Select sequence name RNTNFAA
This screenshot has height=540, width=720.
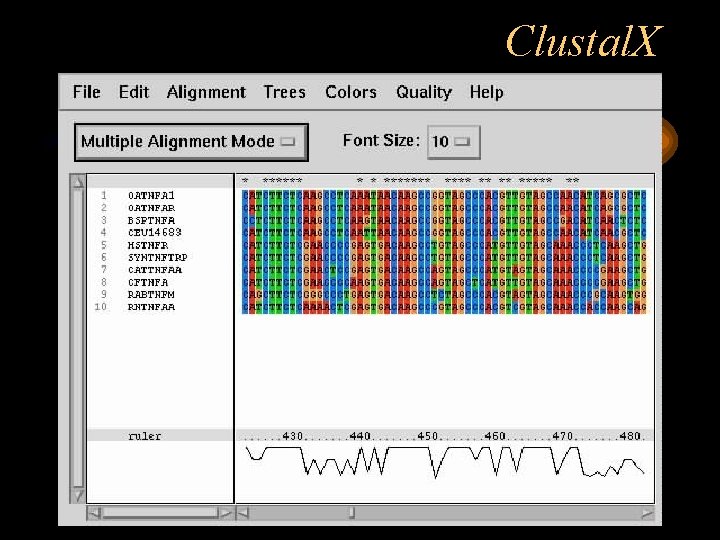[x=151, y=307]
